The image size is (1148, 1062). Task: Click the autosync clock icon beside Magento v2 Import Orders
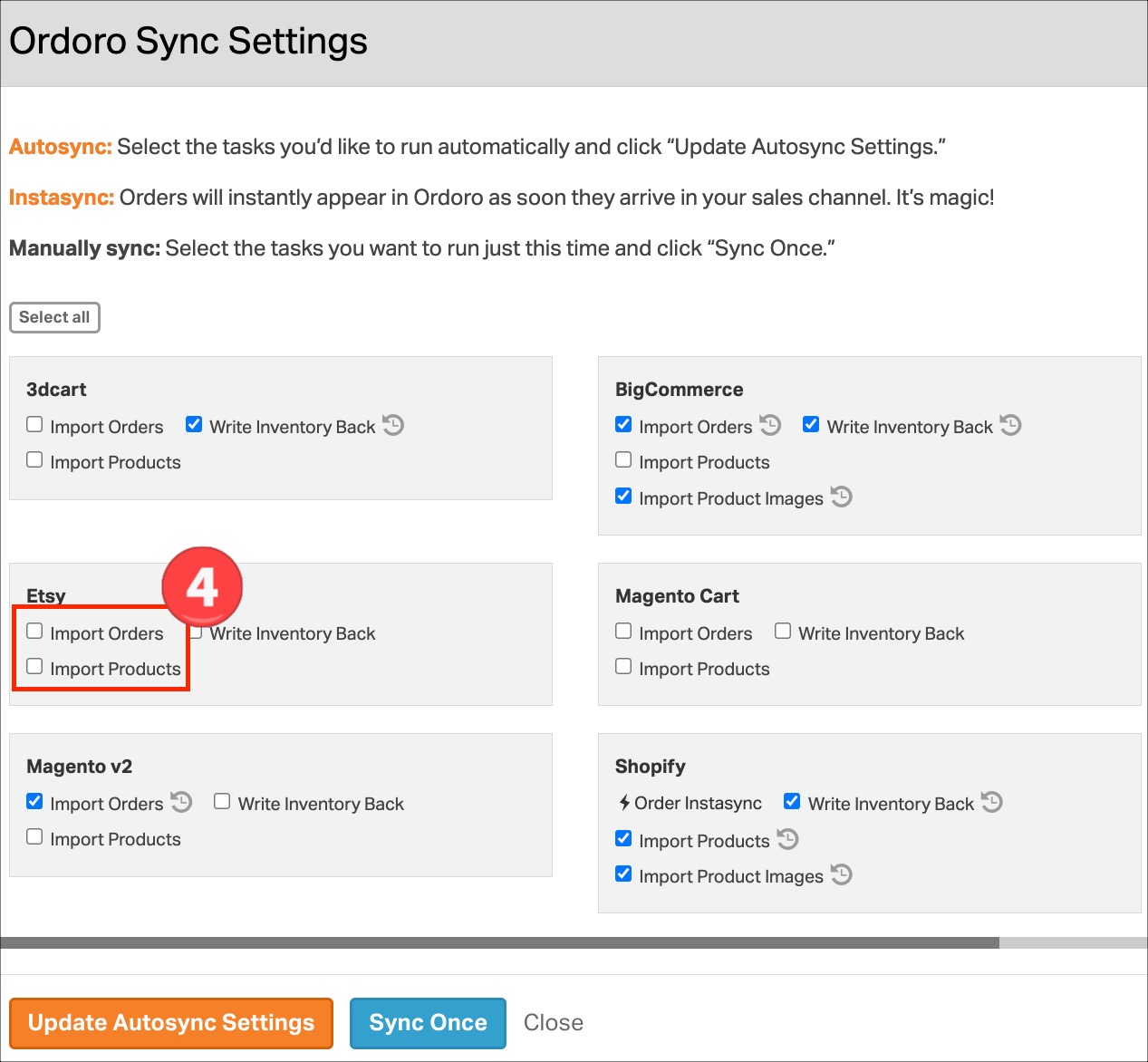pos(181,802)
